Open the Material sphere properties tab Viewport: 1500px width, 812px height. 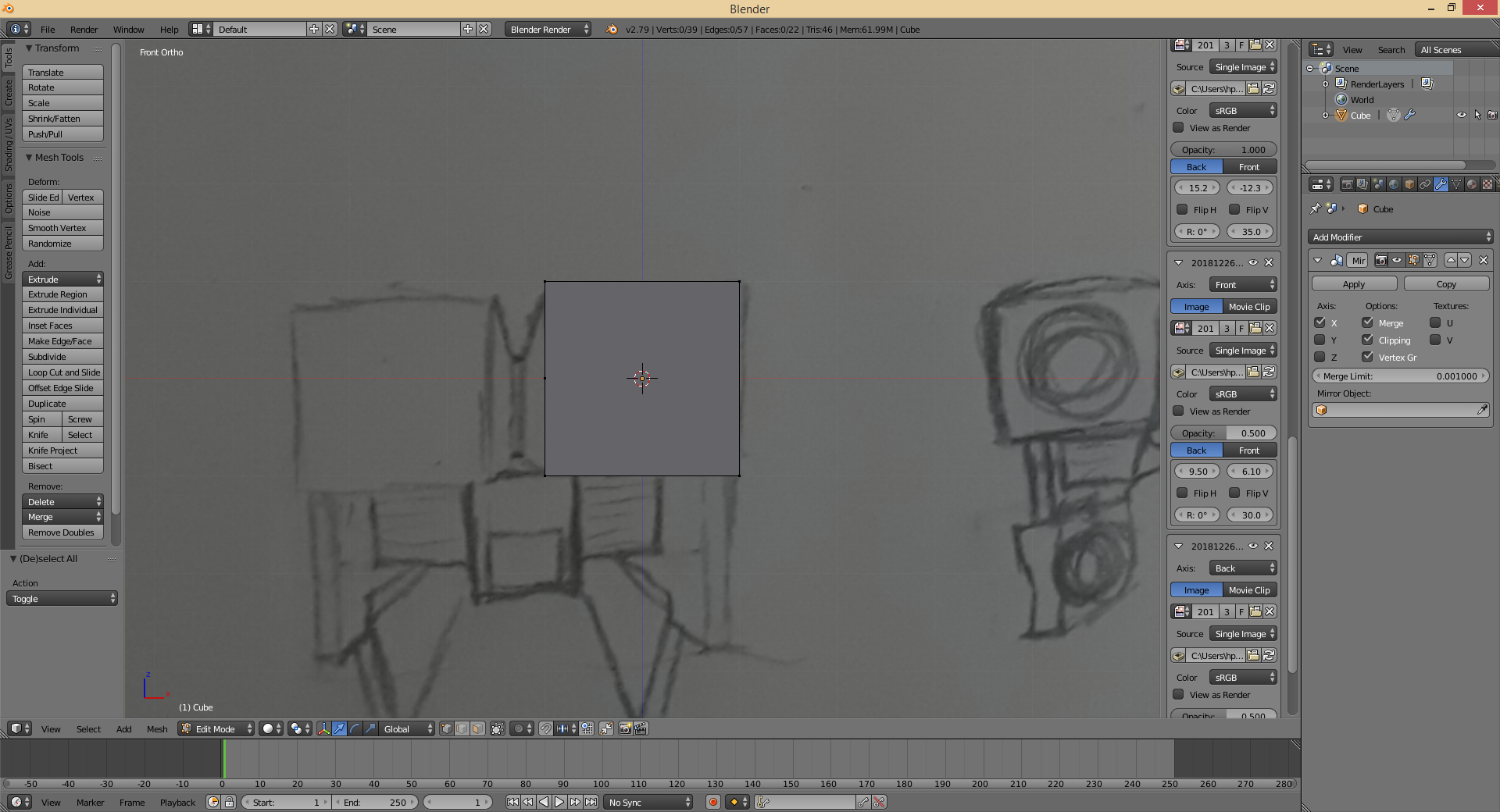pos(1472,184)
